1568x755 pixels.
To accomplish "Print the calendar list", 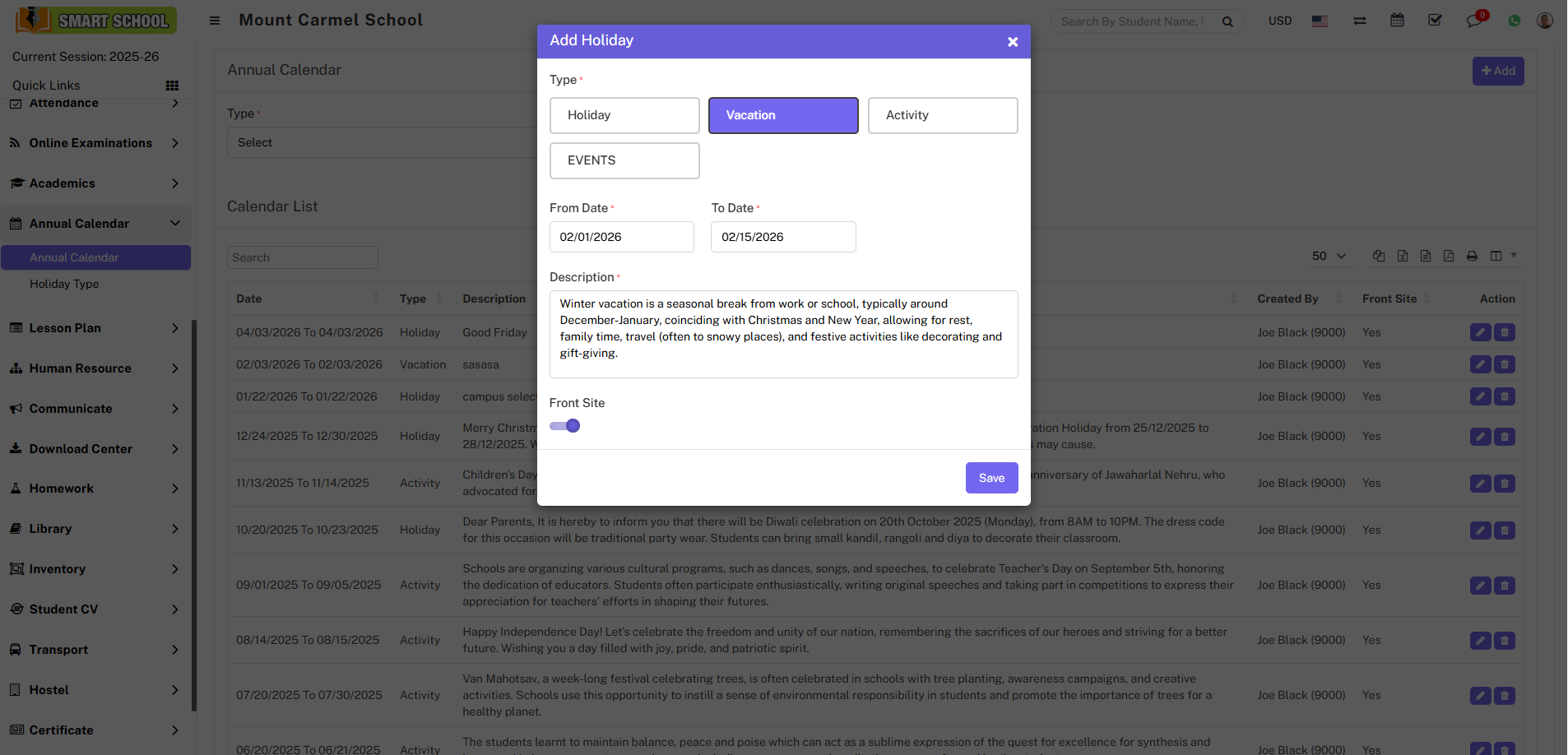I will click(1472, 256).
